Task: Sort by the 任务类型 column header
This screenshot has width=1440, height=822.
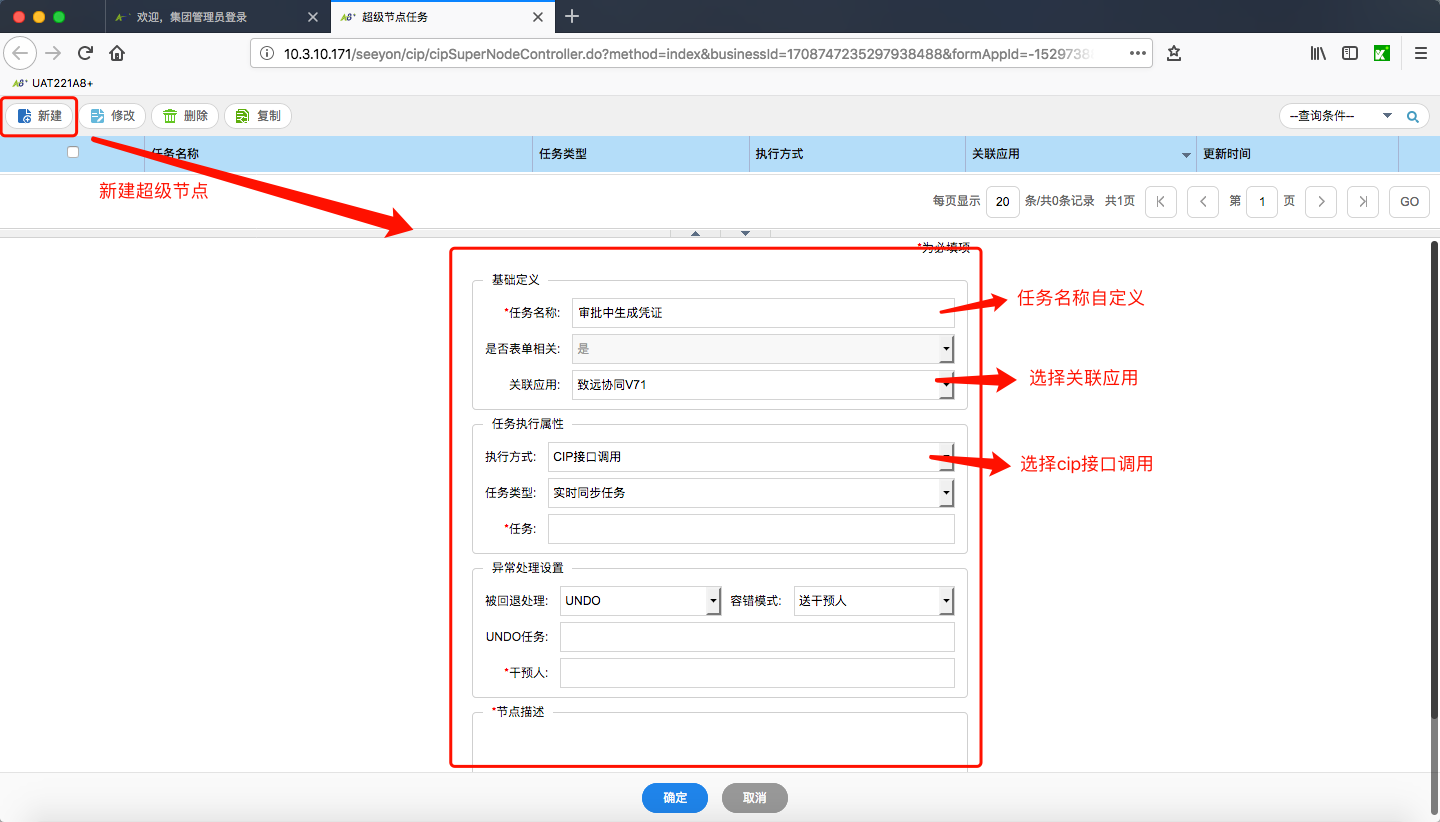Action: point(640,154)
